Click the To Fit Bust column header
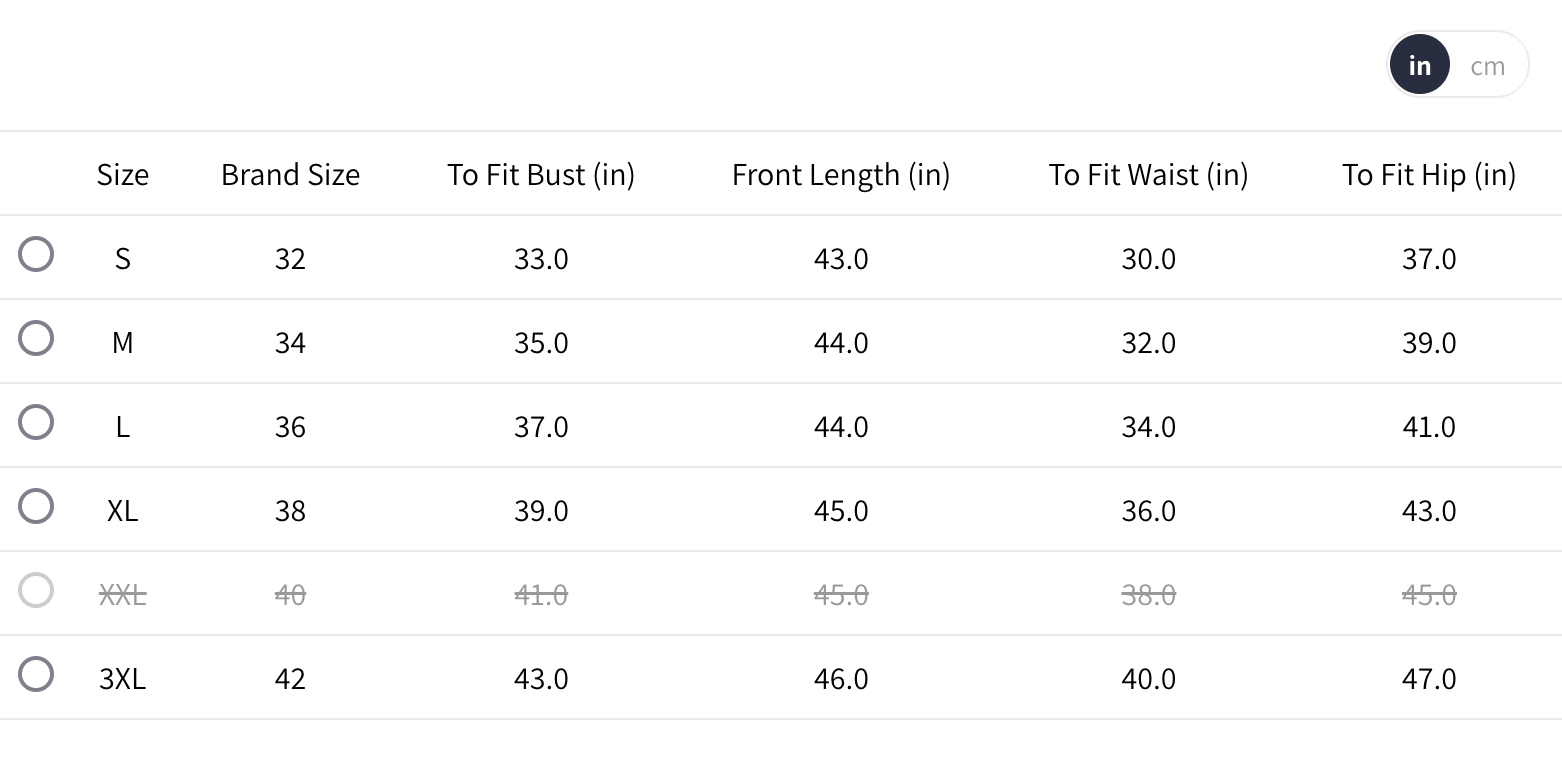Screen dimensions: 1562x770 [541, 175]
